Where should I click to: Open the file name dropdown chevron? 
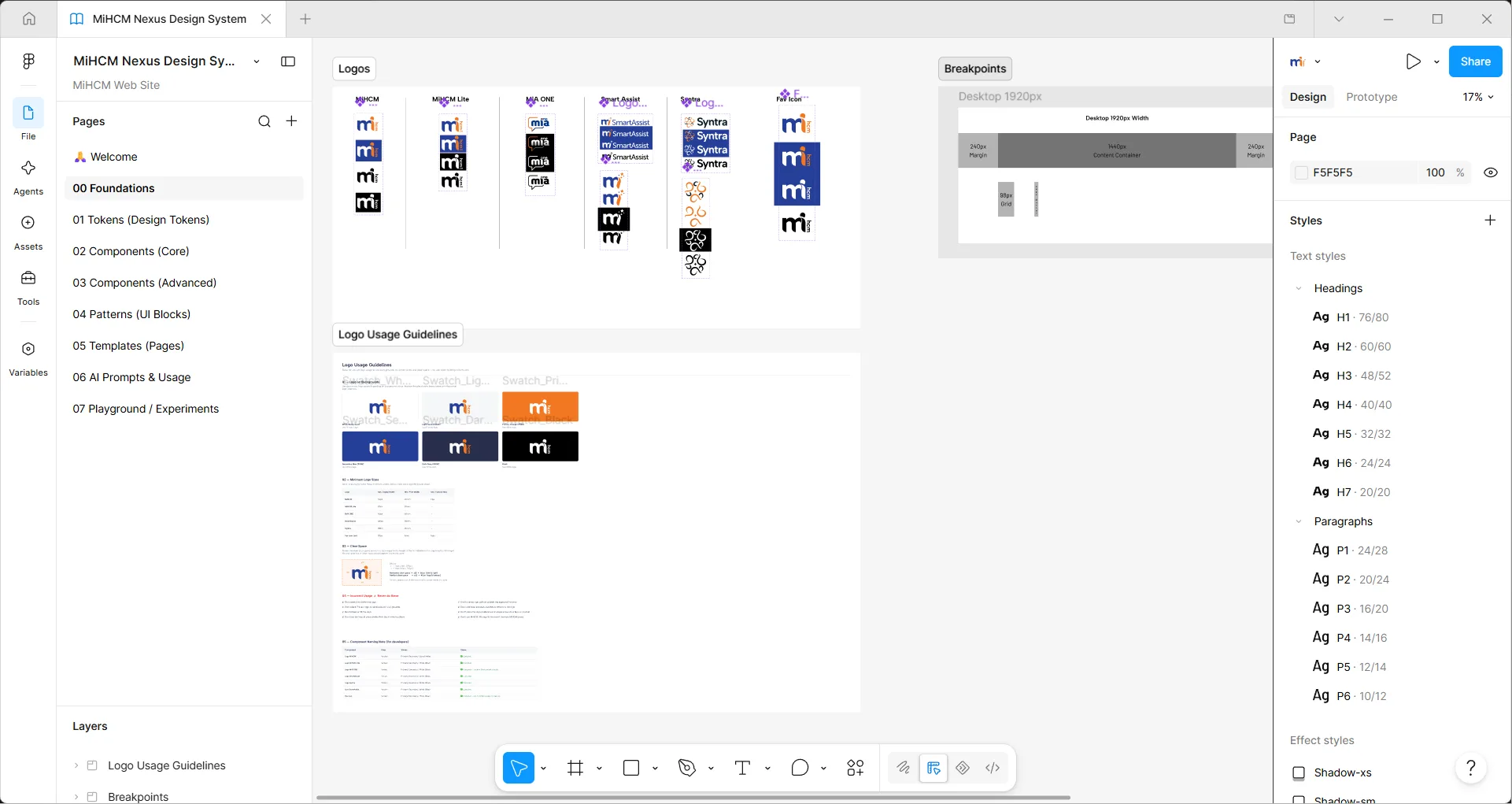[257, 61]
